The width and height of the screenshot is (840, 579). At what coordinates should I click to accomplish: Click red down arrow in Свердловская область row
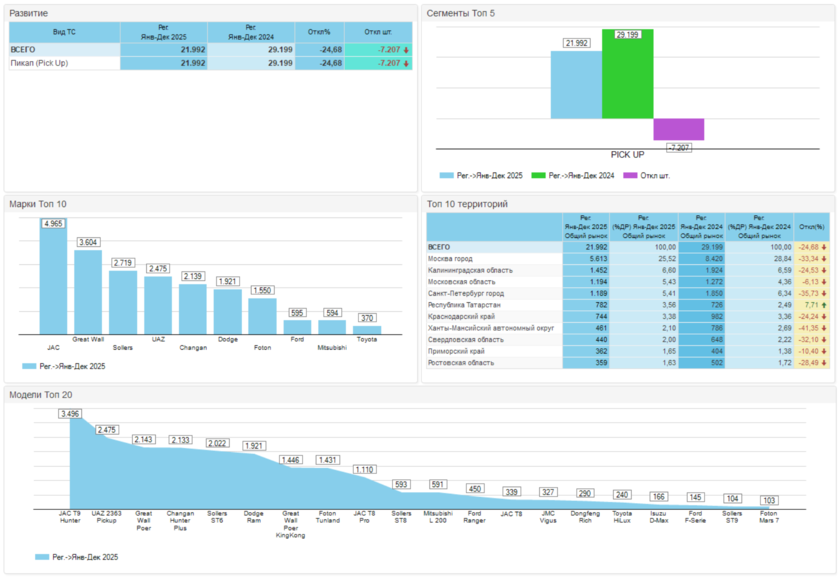coord(823,339)
